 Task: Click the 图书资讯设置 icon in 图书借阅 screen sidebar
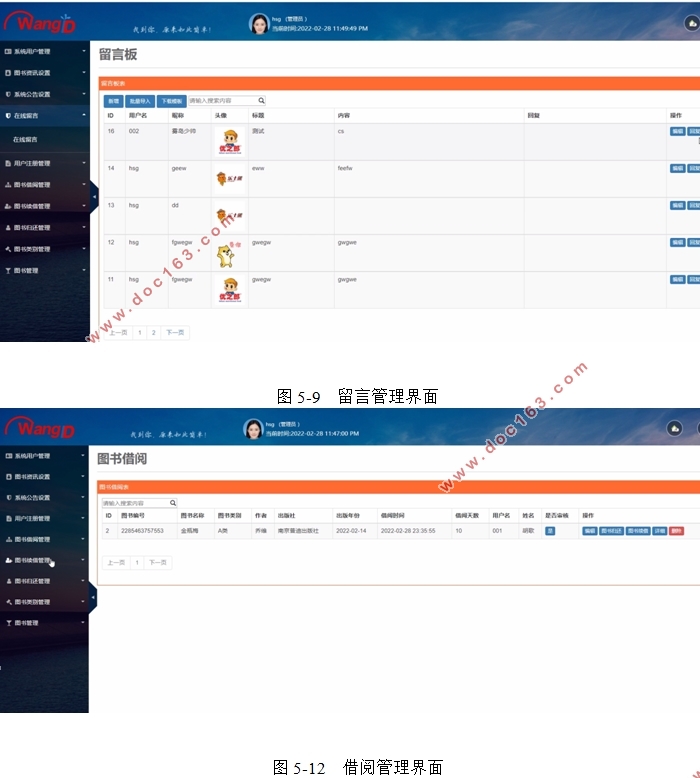point(8,477)
